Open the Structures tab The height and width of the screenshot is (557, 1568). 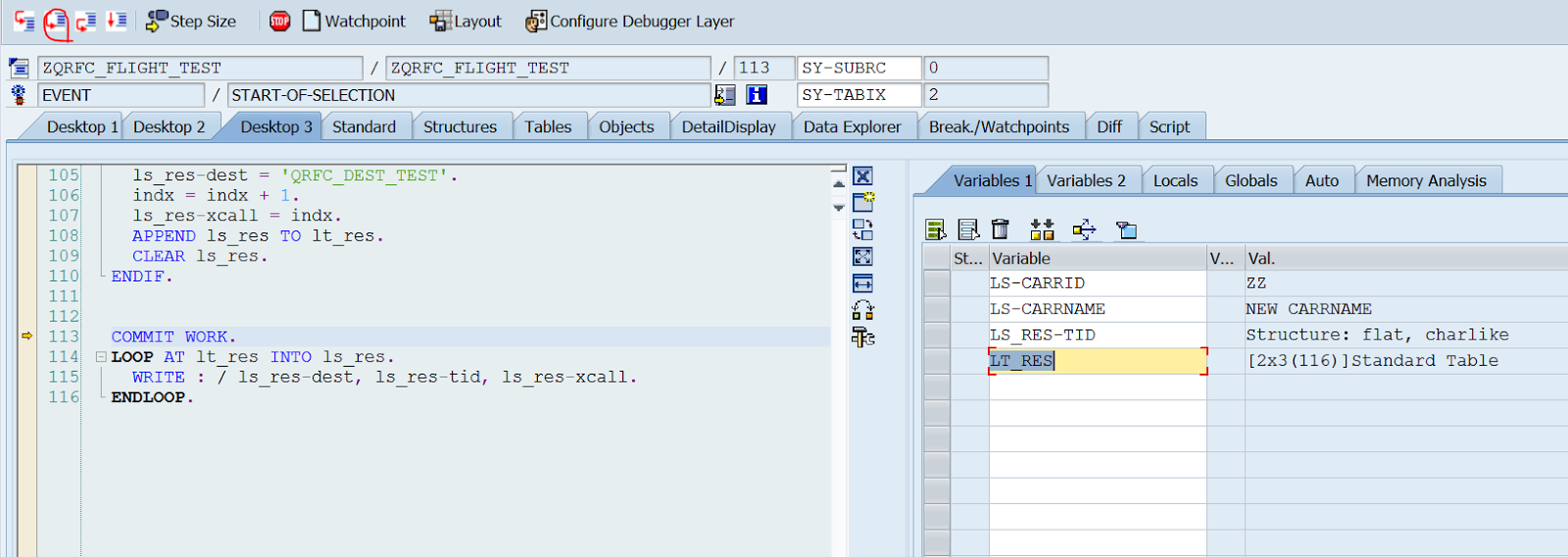[x=460, y=127]
